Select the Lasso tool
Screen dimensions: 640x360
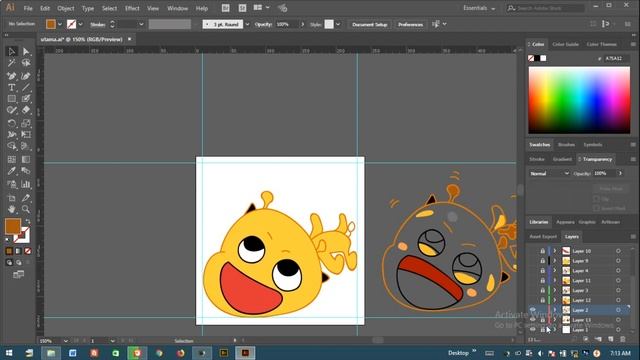[x=26, y=63]
